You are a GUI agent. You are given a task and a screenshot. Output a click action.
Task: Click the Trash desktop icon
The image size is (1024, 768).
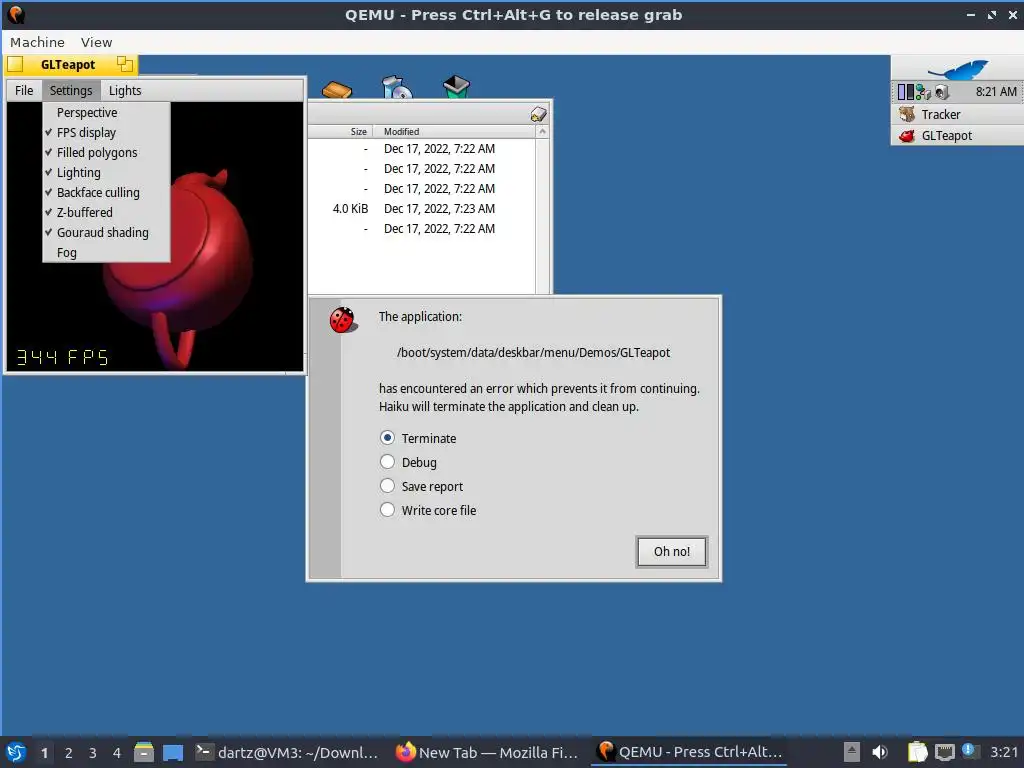(x=456, y=87)
